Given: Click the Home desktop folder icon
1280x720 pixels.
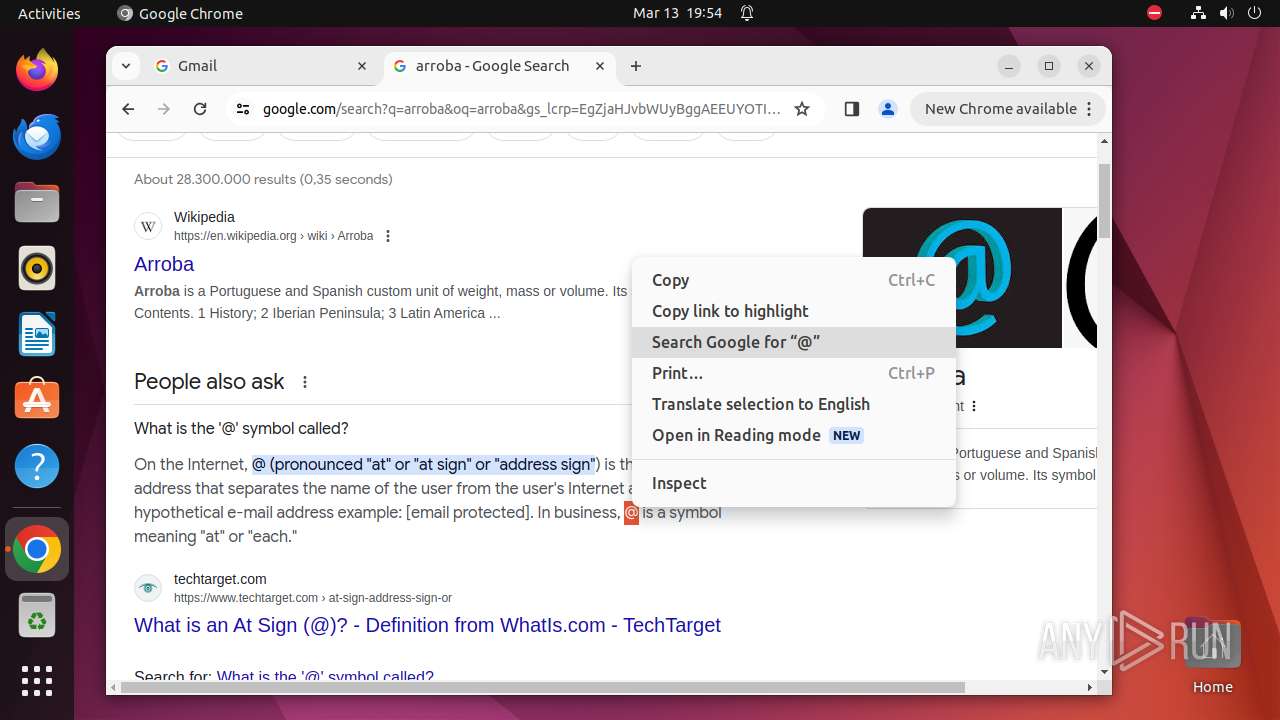Looking at the screenshot, I should [1212, 657].
